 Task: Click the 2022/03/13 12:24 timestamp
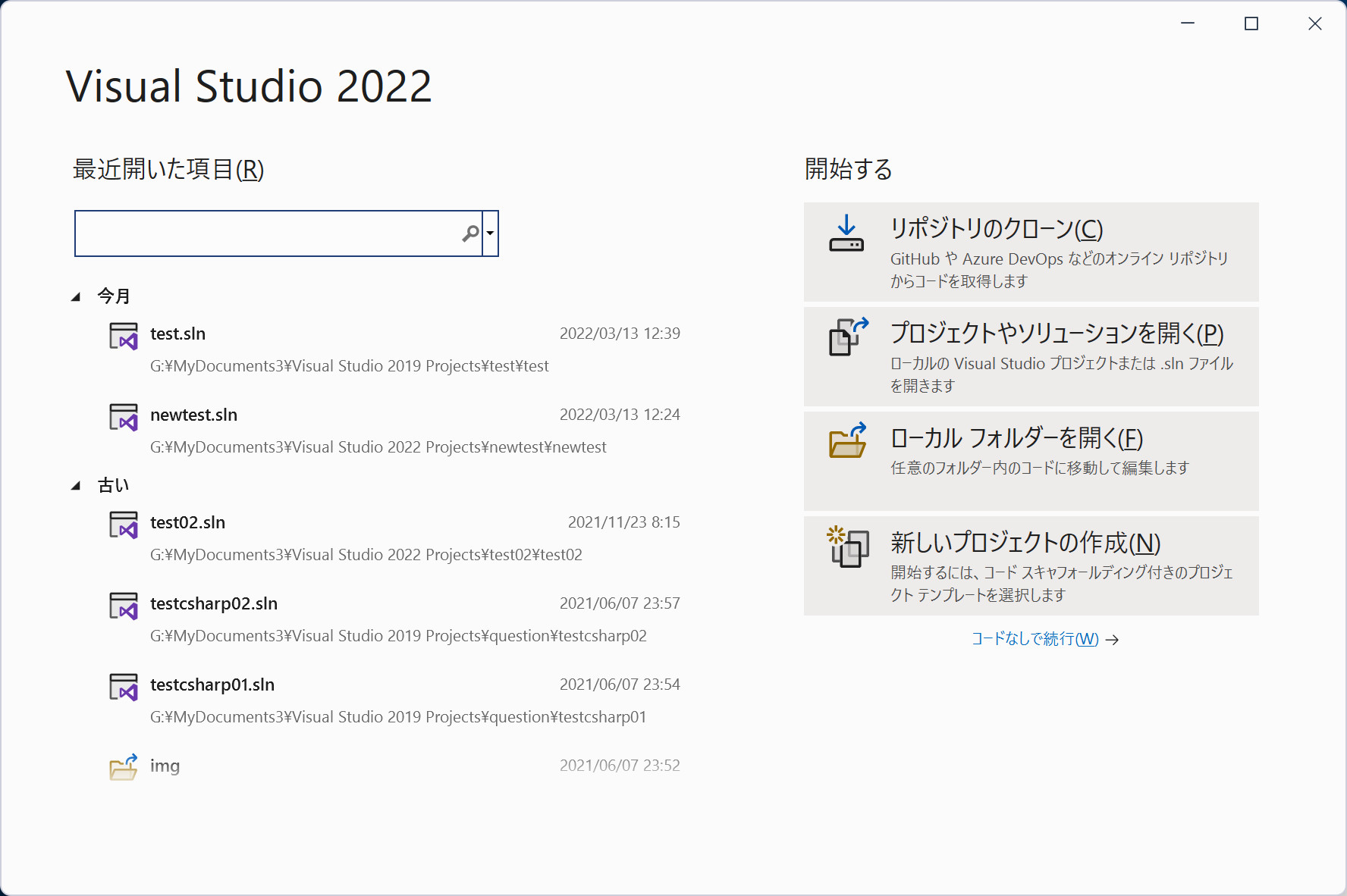pyautogui.click(x=620, y=415)
